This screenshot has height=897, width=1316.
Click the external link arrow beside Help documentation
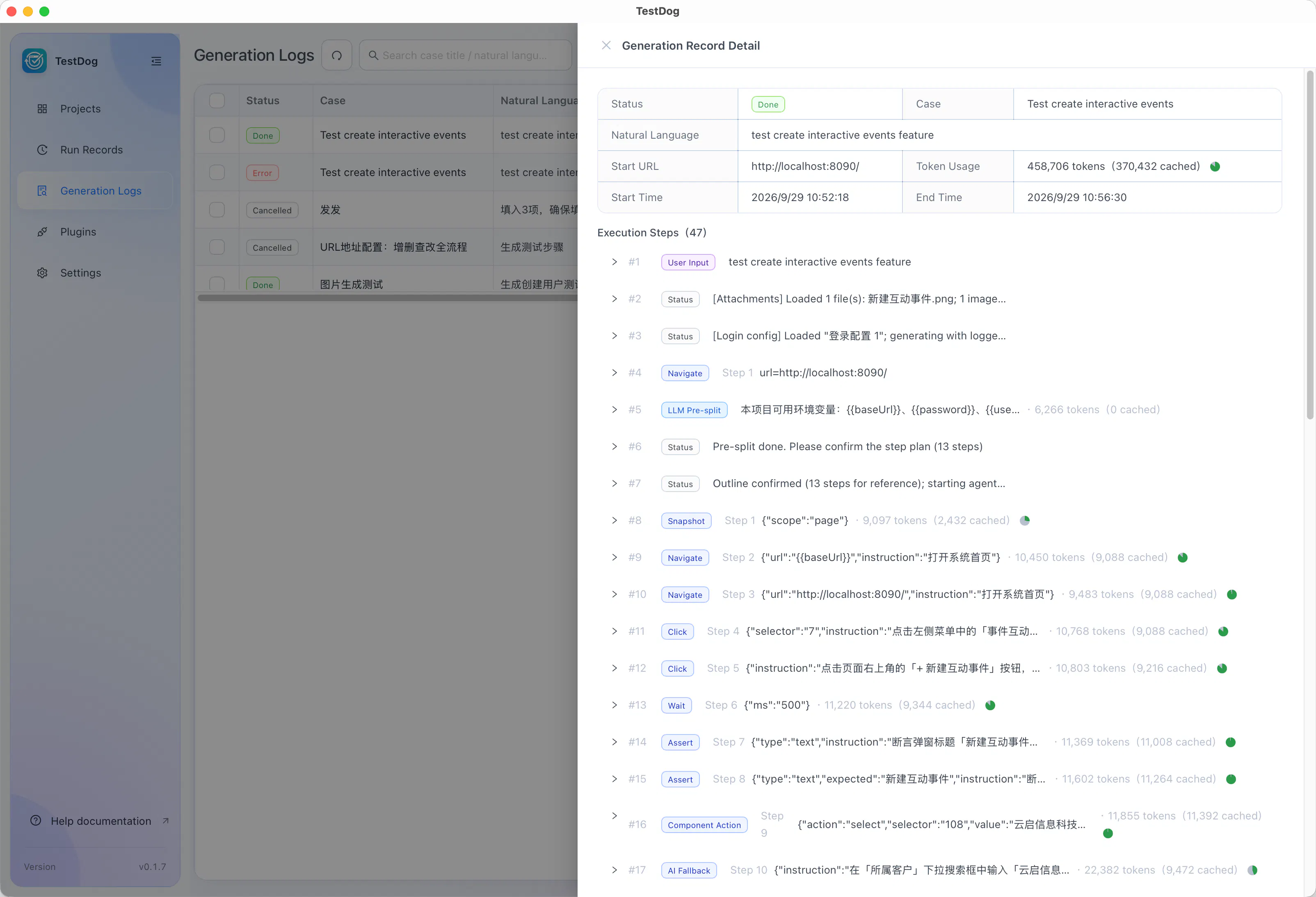tap(165, 821)
